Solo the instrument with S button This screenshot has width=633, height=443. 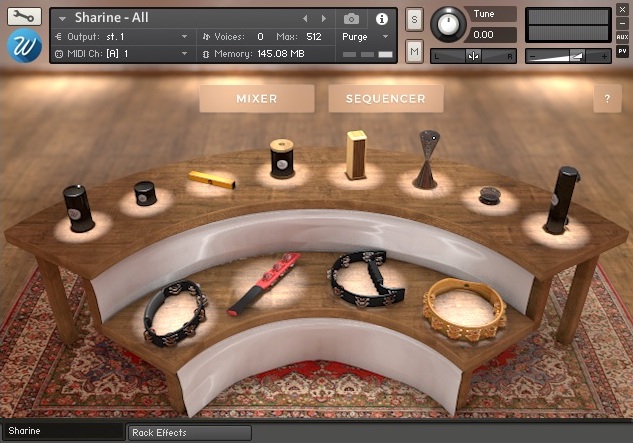click(414, 19)
